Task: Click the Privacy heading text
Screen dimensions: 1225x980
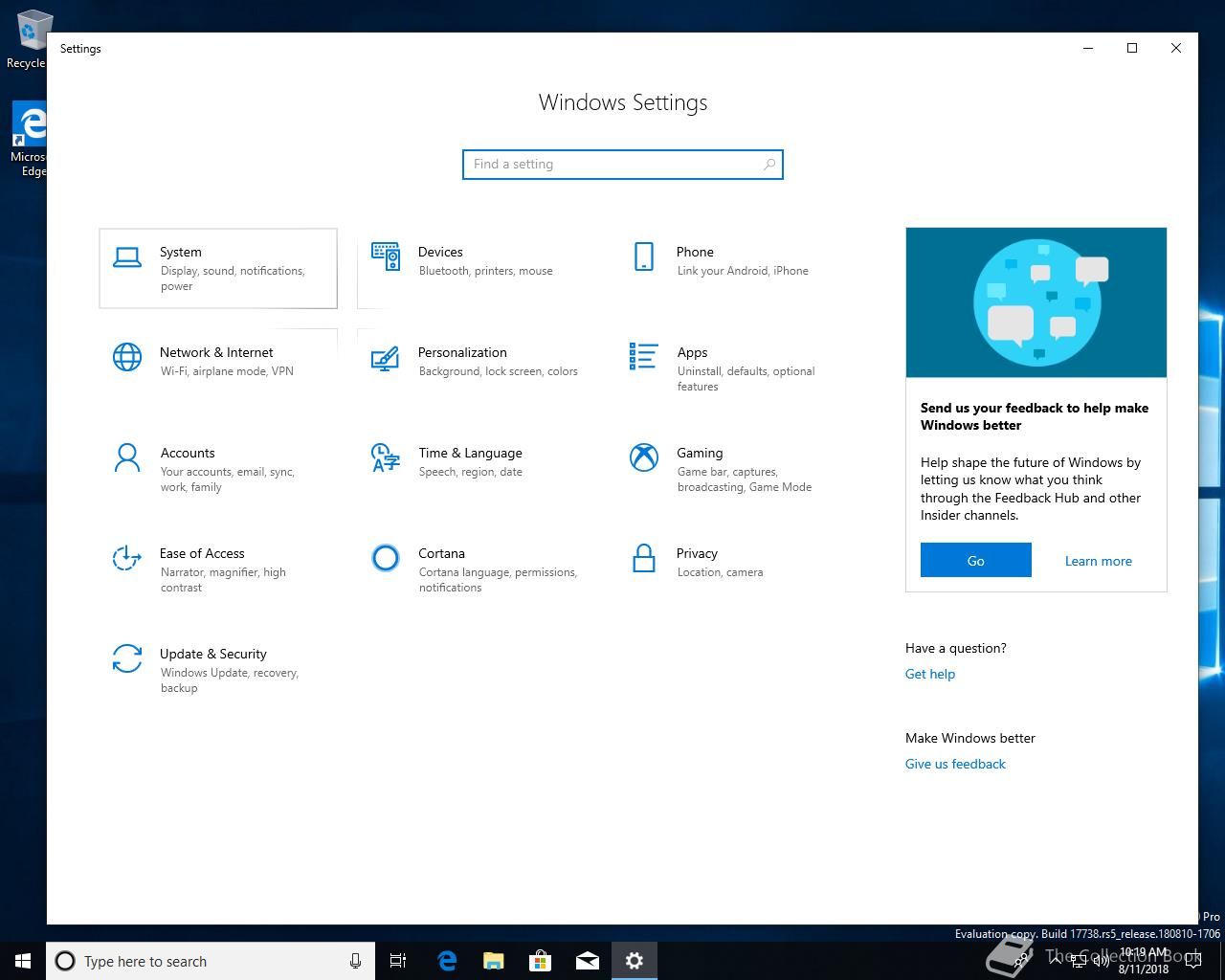Action: click(697, 553)
